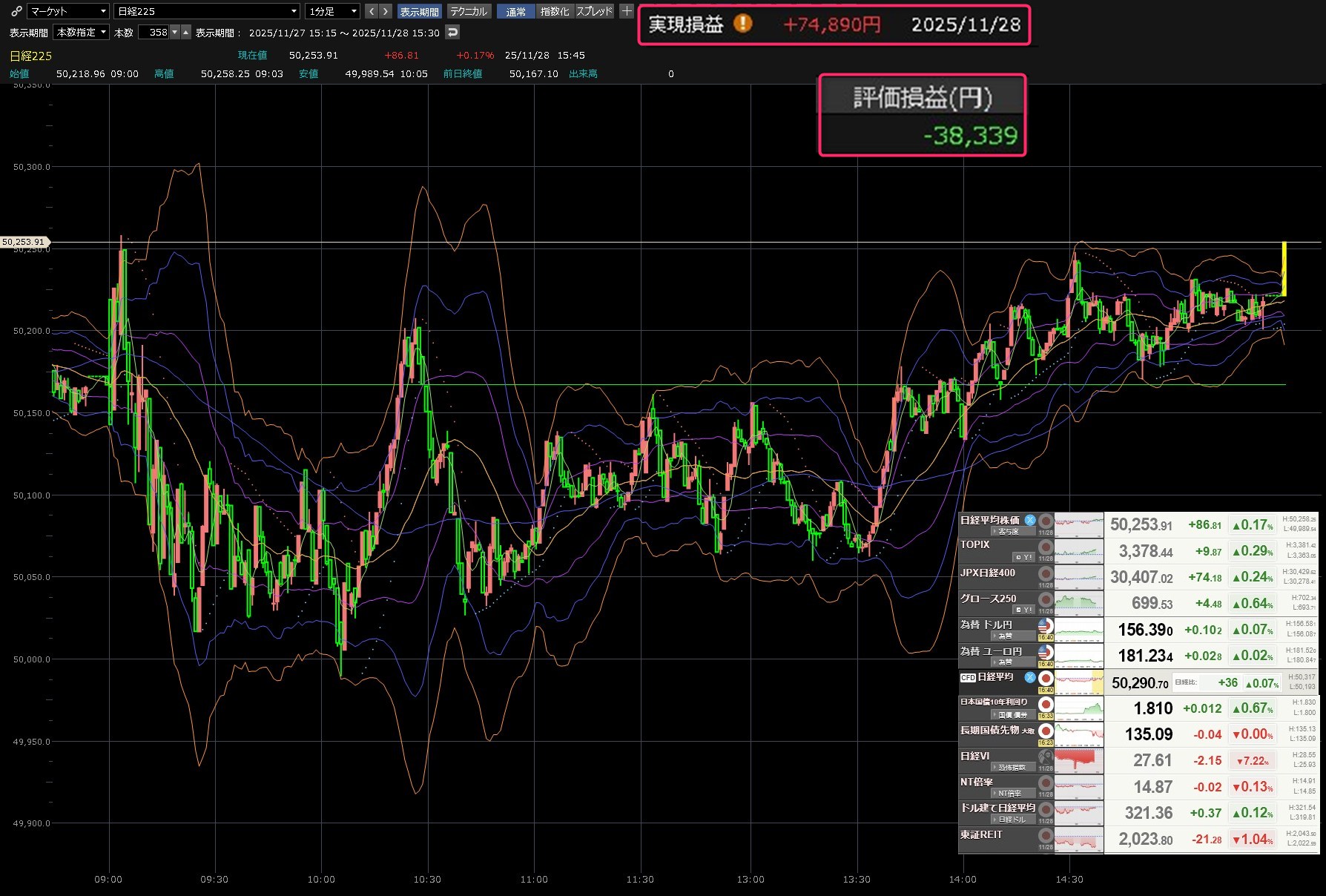Switch chart mode to スプレッド

coord(595,12)
